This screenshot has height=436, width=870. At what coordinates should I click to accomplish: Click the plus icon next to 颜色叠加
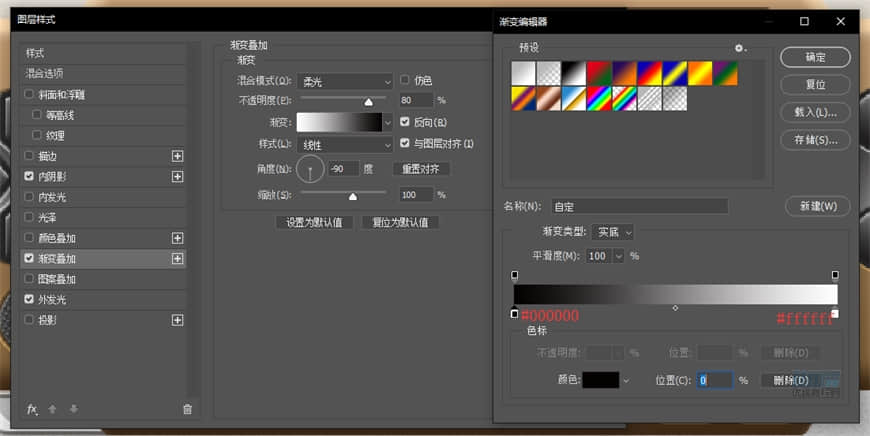[x=178, y=238]
